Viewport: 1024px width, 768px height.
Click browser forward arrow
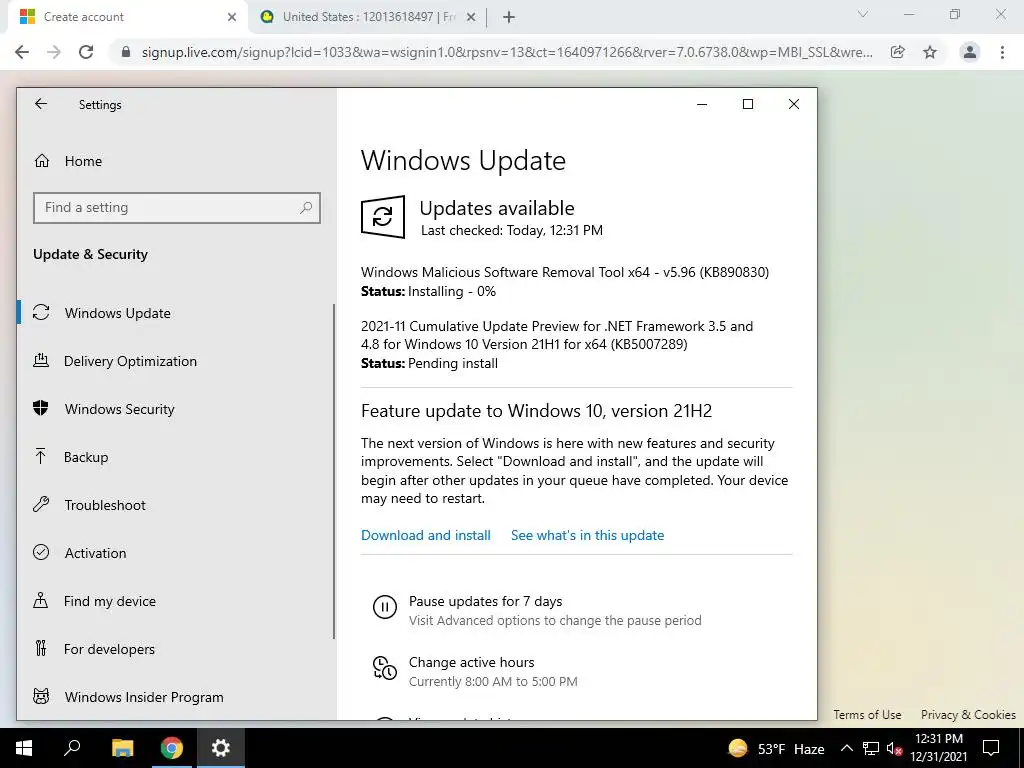click(x=54, y=52)
